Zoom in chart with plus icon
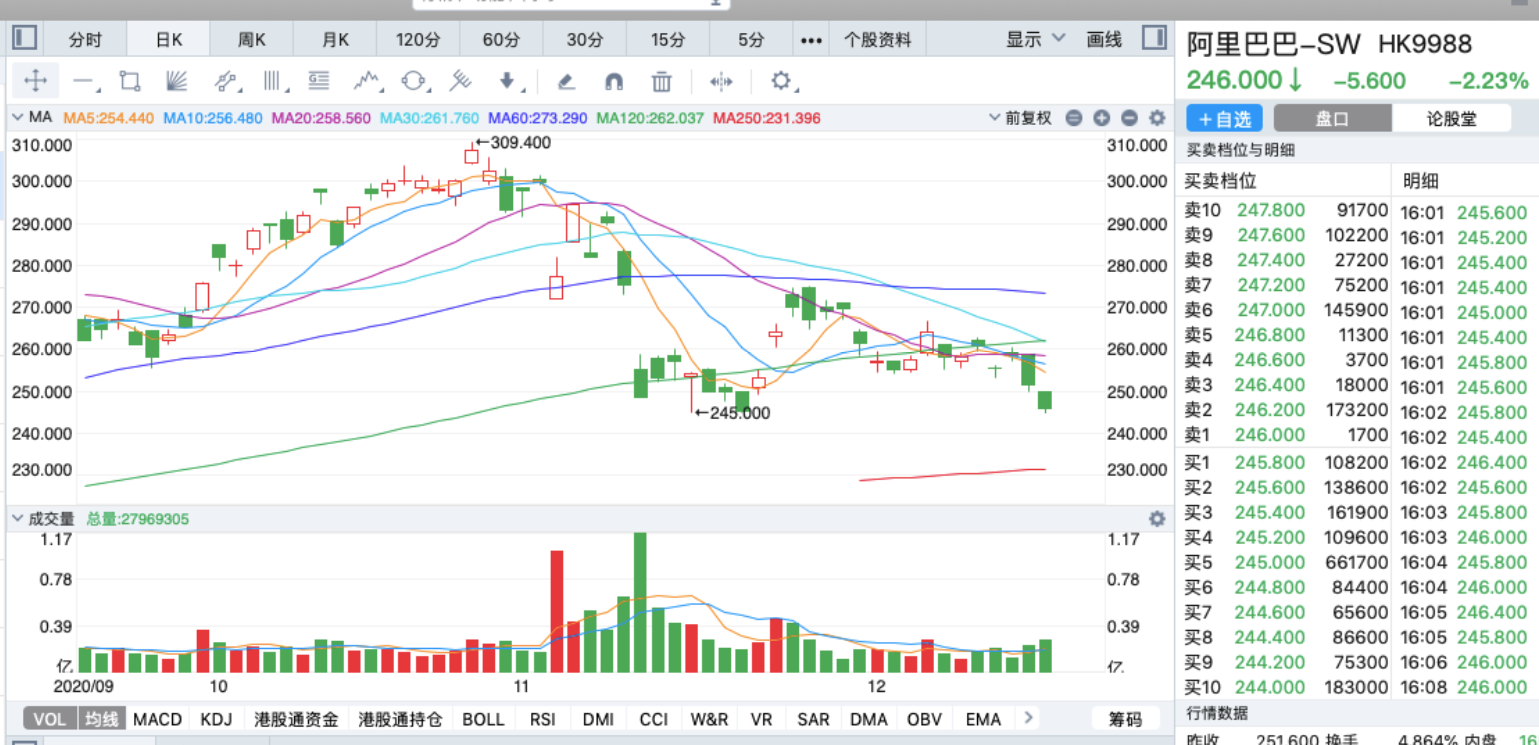Image resolution: width=1539 pixels, height=745 pixels. pos(1102,118)
